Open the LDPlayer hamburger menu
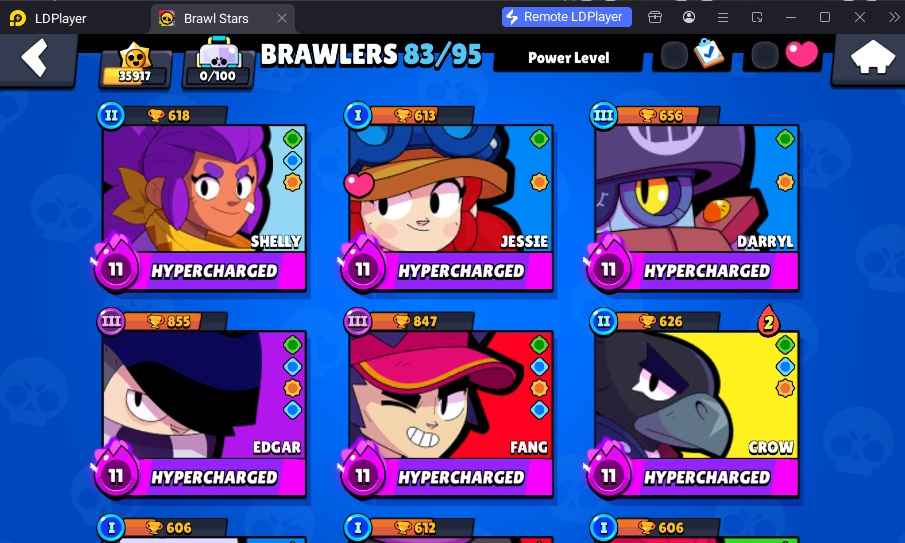 pyautogui.click(x=723, y=17)
